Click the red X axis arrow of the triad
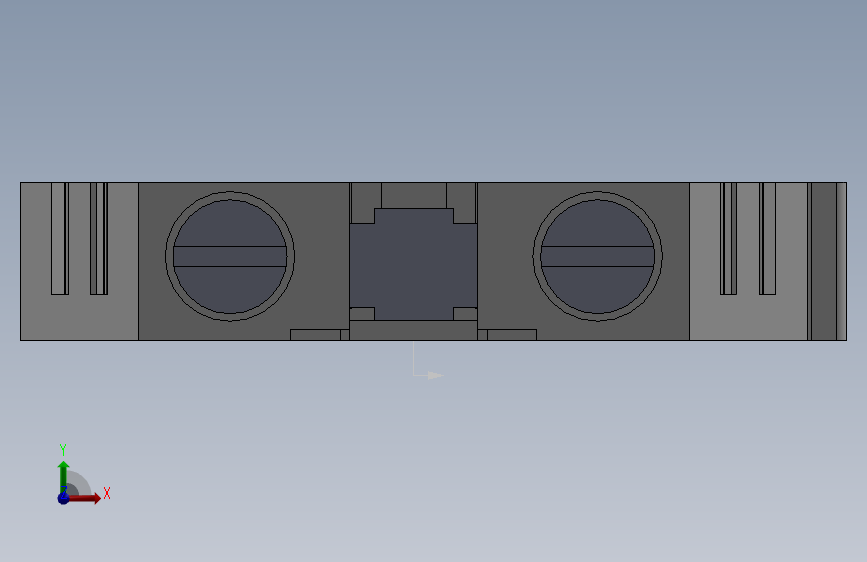Screen dimensions: 867x562 coord(84,498)
